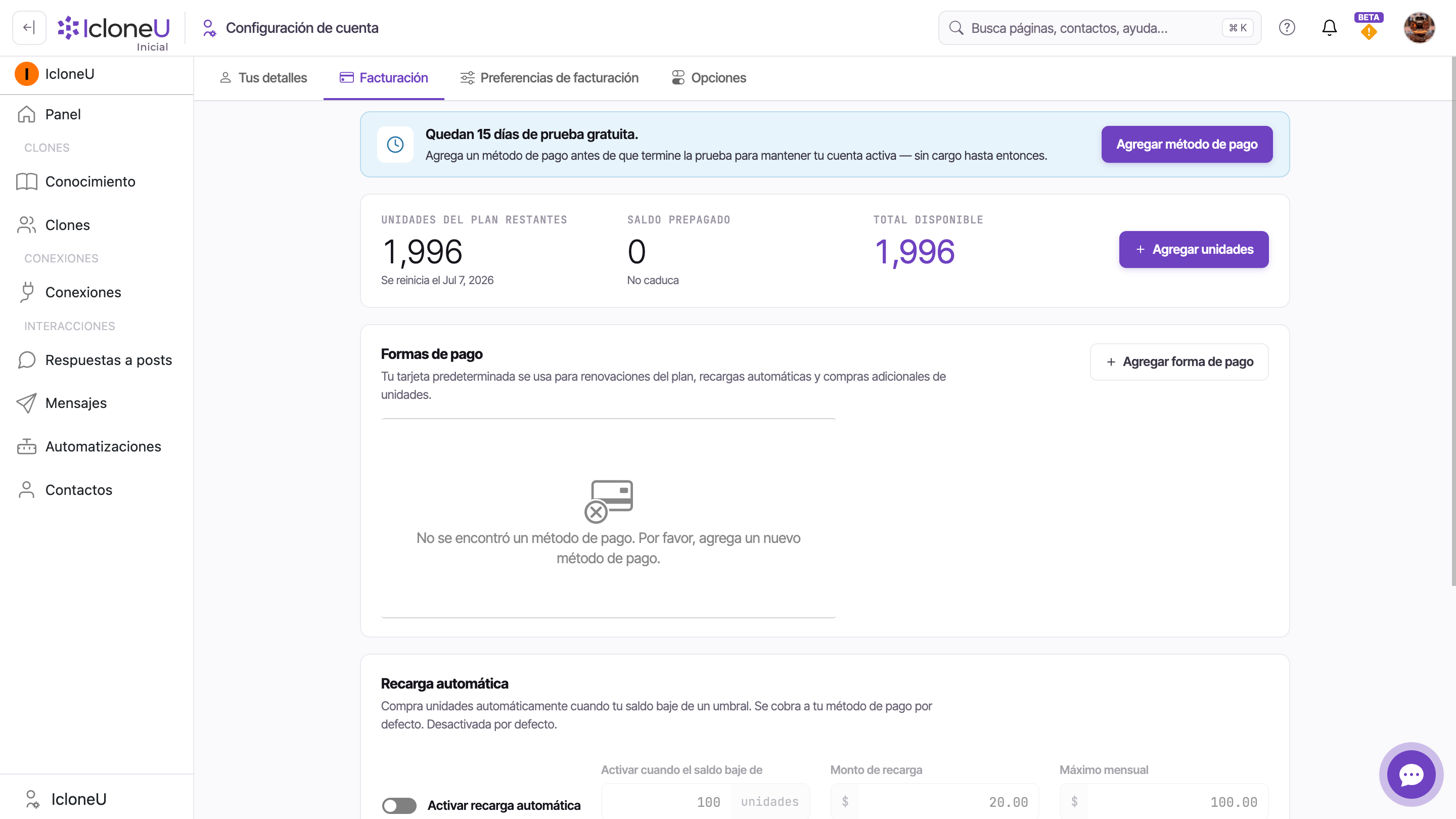This screenshot has width=1456, height=819.
Task: Click the crossed-out card icon in Formas de pago
Action: tap(608, 502)
